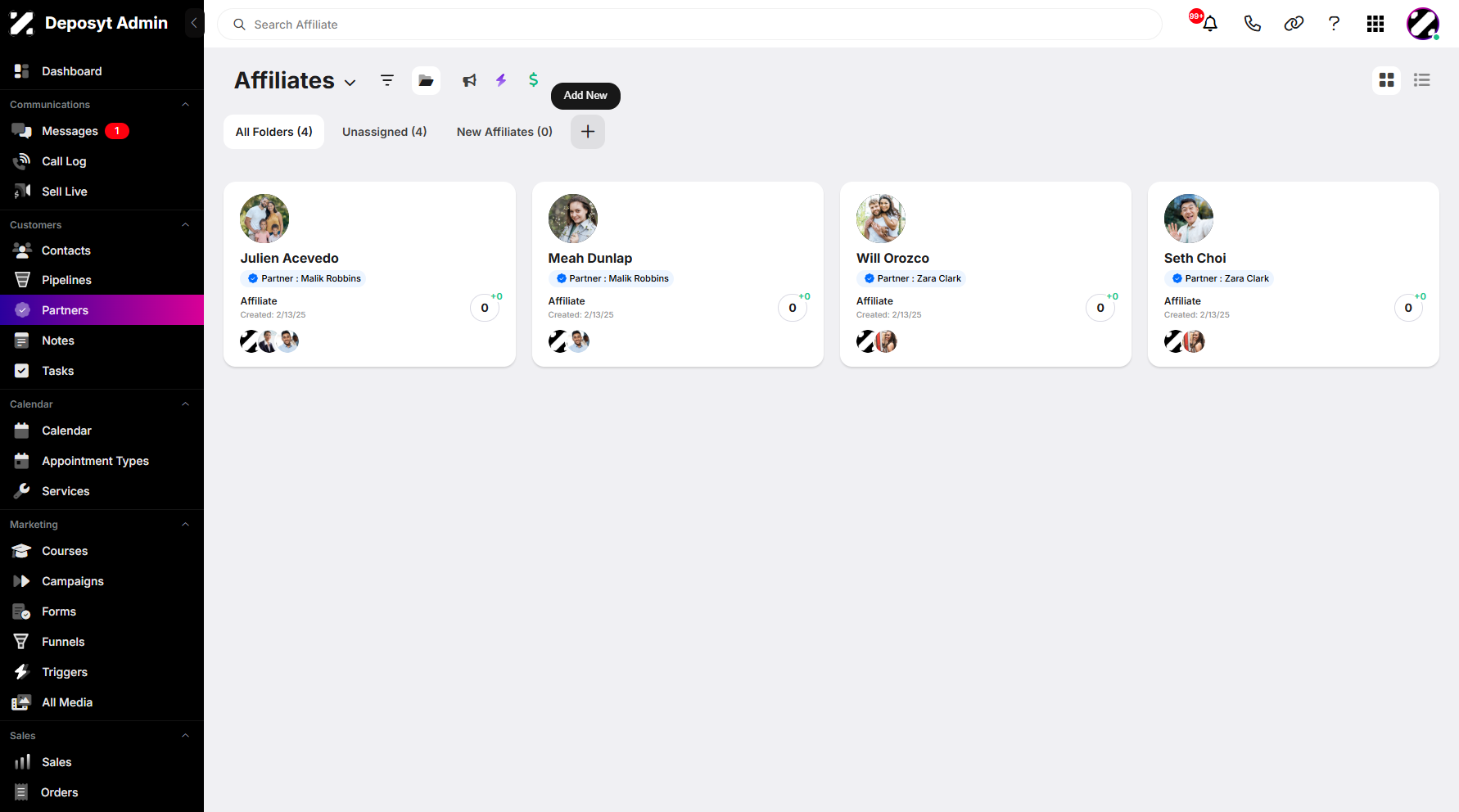Viewport: 1459px width, 812px height.
Task: Click the green dollar sign icon
Action: 533,79
